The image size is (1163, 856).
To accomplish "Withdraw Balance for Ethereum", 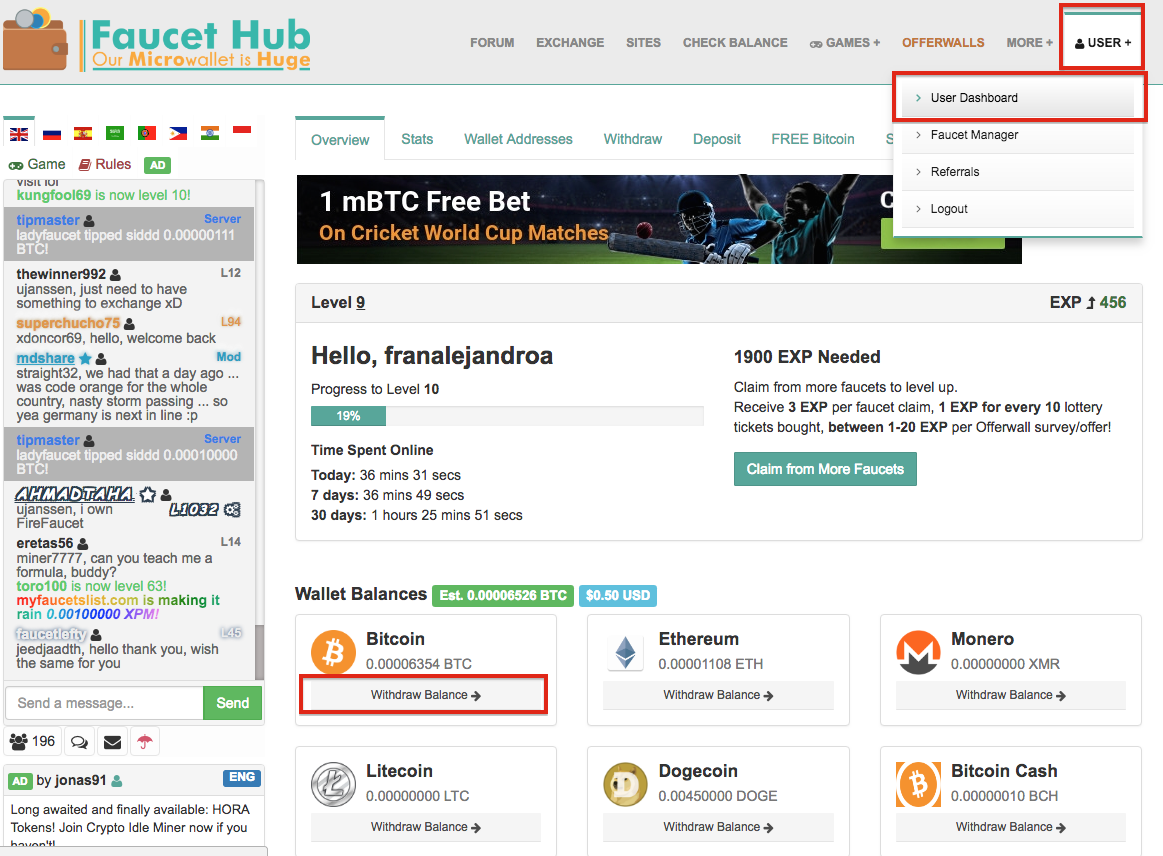I will pos(718,695).
